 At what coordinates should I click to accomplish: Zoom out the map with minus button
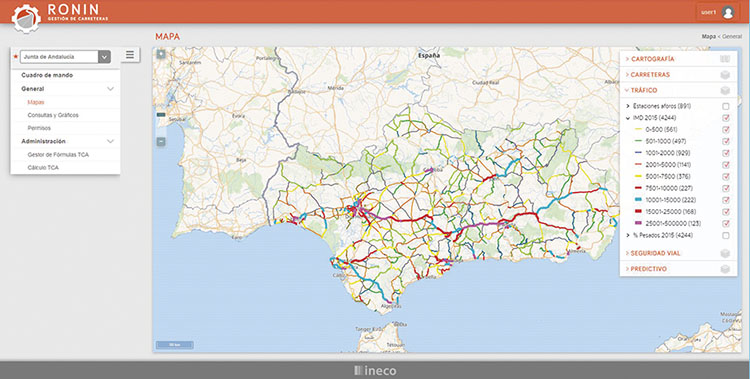click(161, 142)
